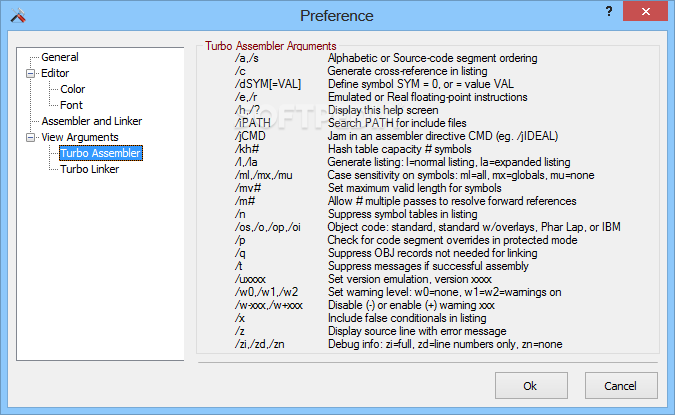Click the /zi,/zd,/zn argument
Image resolution: width=675 pixels, height=415 pixels.
click(x=260, y=344)
